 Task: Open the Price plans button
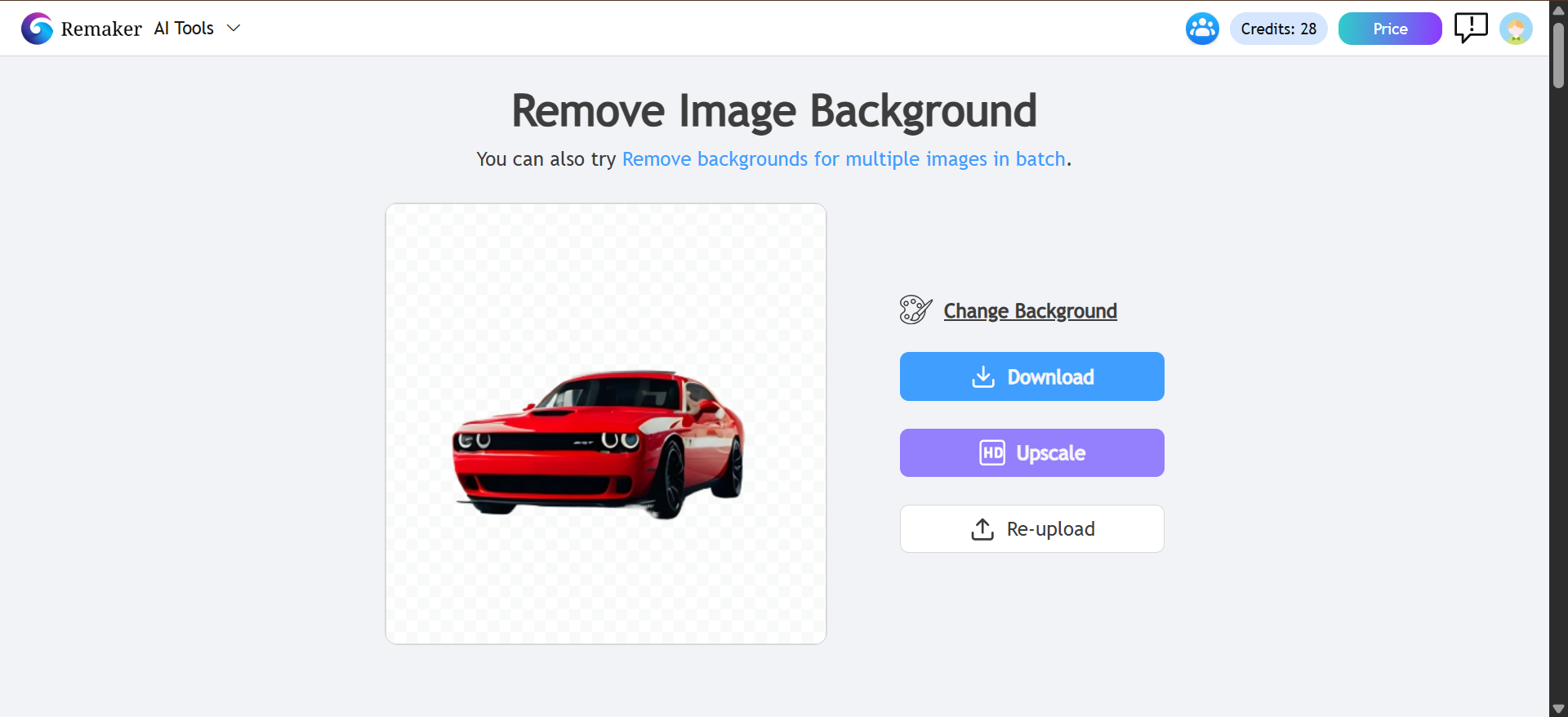(1390, 29)
